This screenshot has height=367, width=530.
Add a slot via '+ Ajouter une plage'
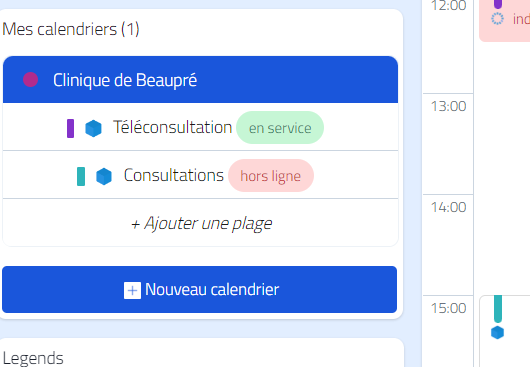[201, 223]
